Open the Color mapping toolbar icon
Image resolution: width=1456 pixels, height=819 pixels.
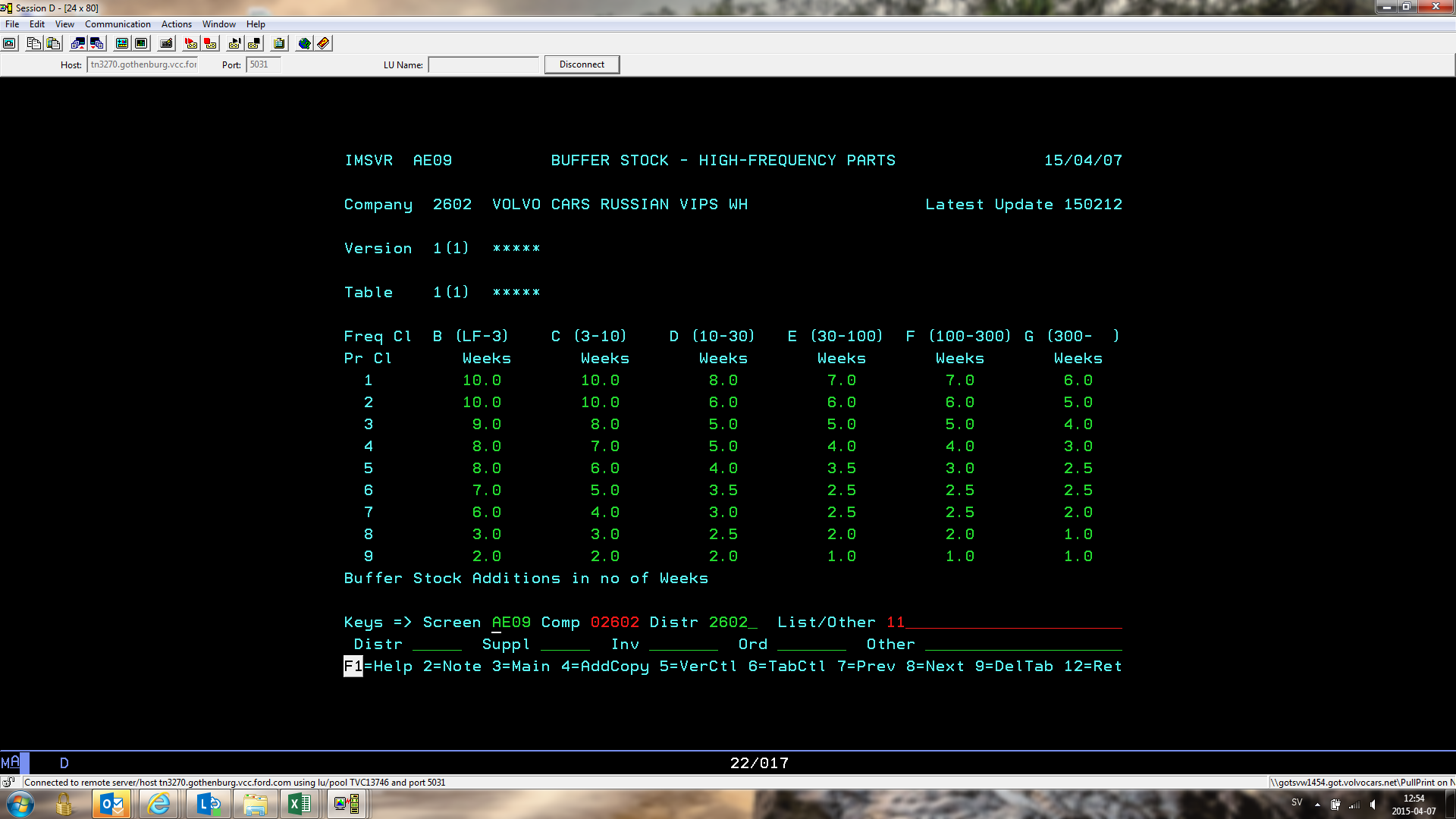click(140, 43)
